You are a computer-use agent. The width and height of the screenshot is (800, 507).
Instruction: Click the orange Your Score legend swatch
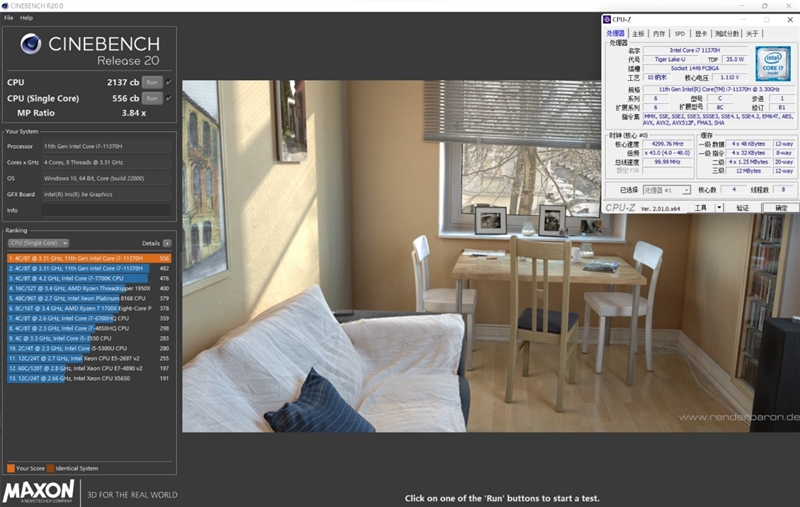pyautogui.click(x=11, y=468)
